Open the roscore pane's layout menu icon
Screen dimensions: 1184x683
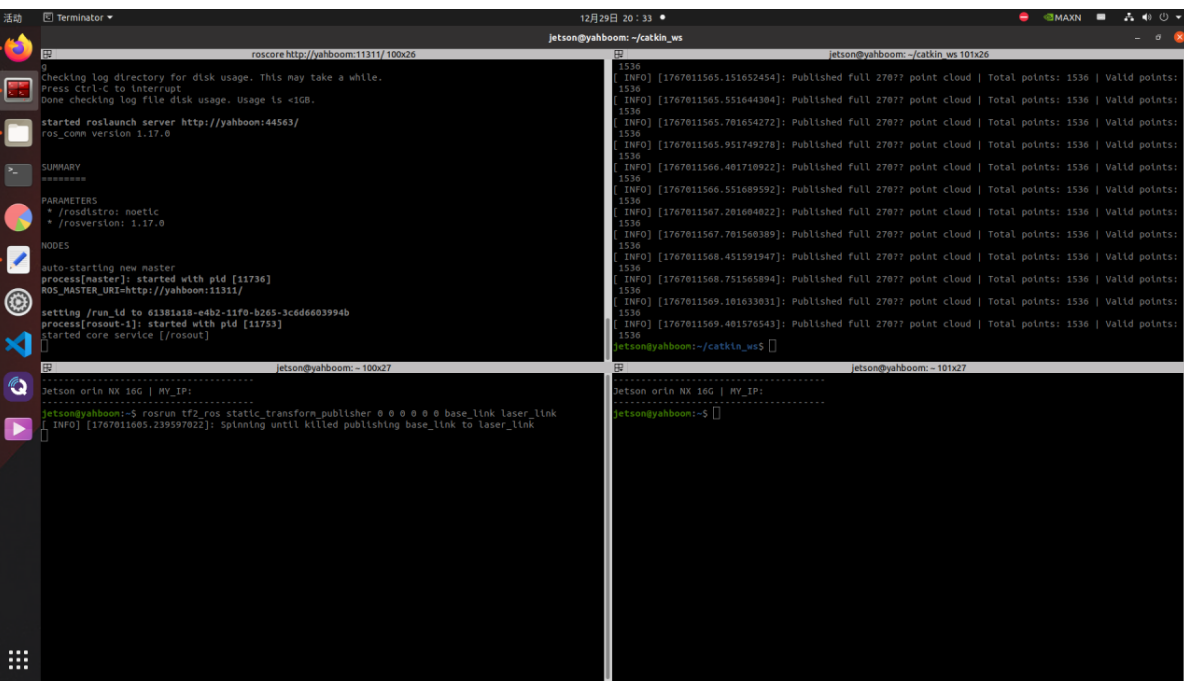click(47, 54)
